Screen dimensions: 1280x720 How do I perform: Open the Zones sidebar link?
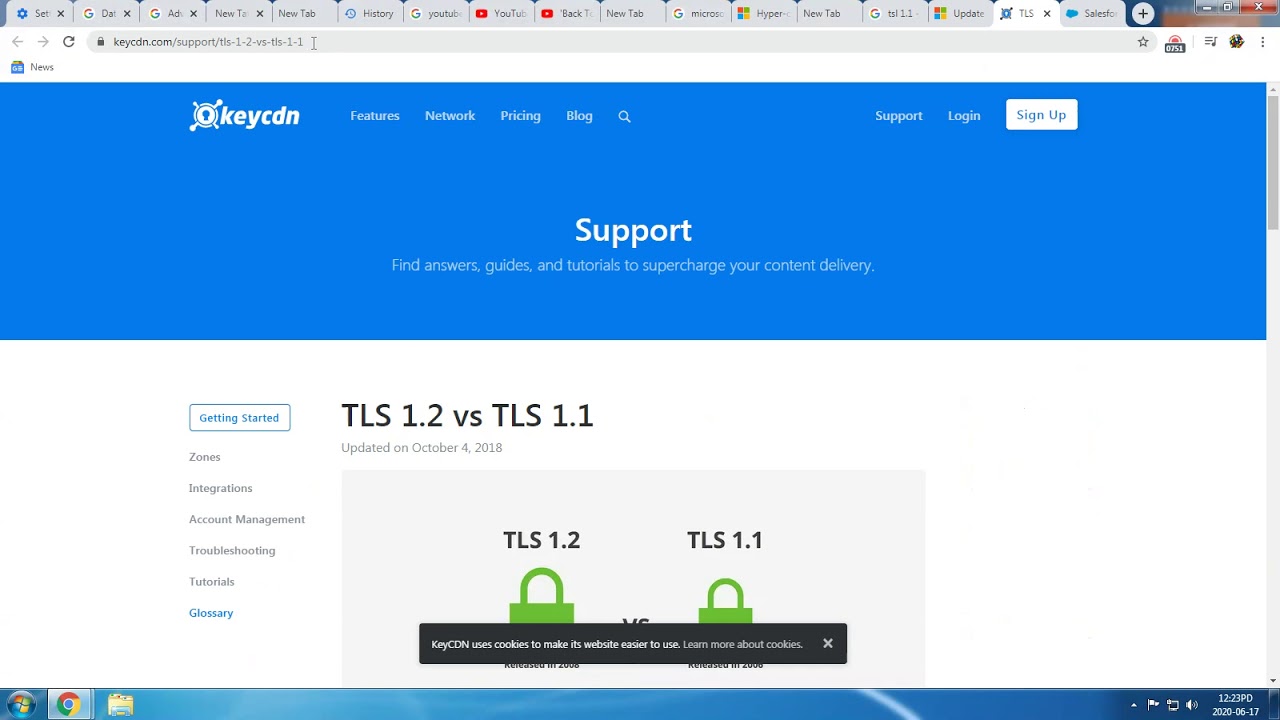[205, 457]
